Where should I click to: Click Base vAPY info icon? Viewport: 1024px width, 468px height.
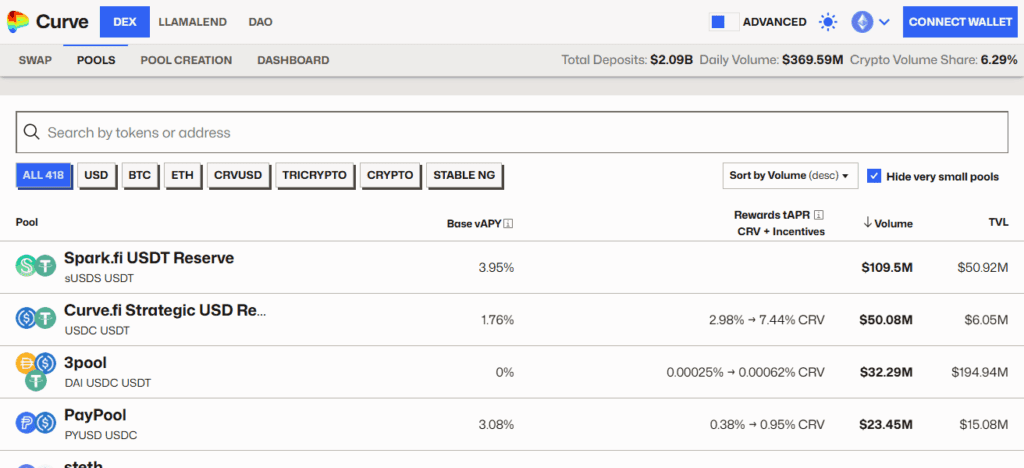coord(509,223)
